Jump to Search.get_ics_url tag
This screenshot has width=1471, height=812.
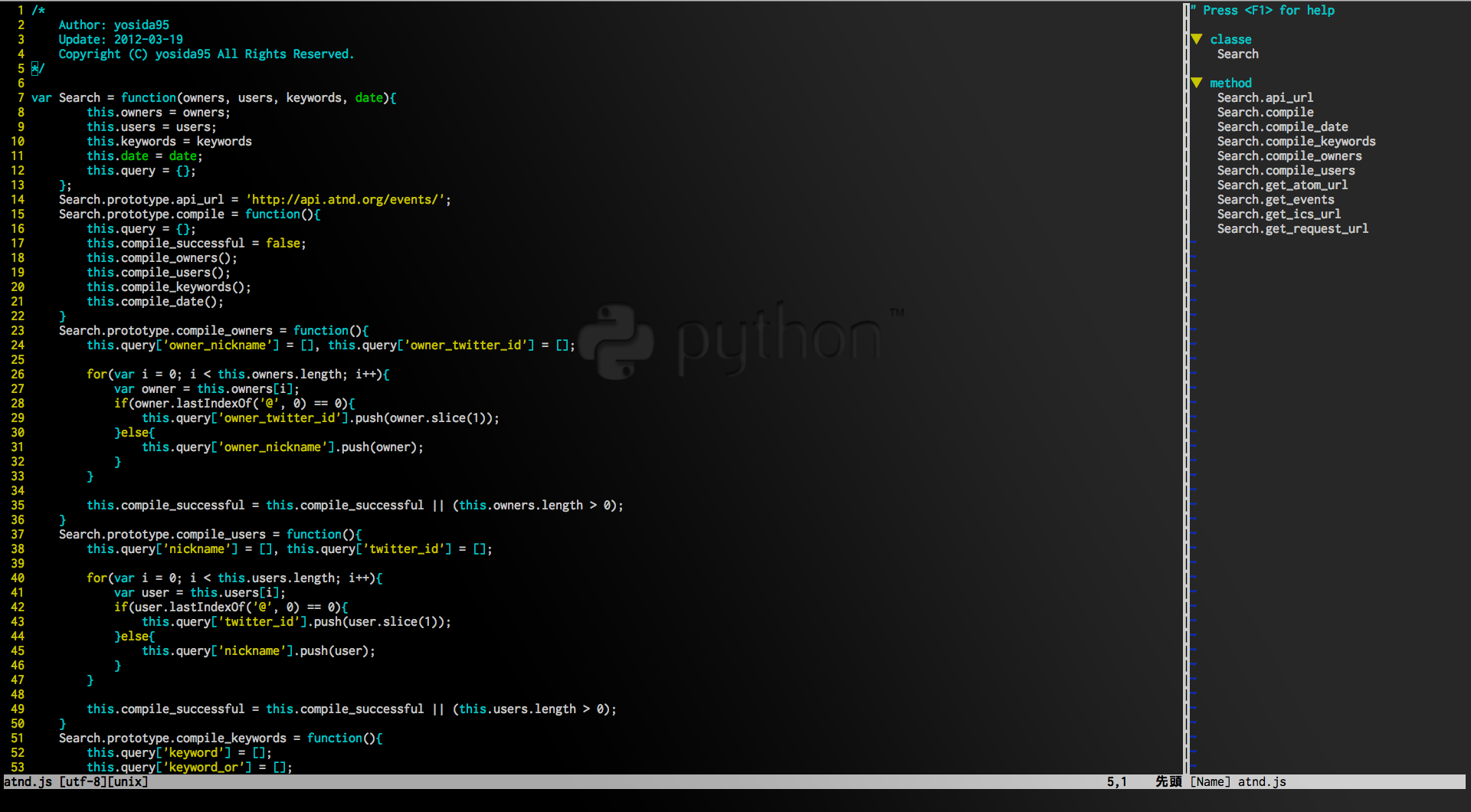[x=1279, y=214]
